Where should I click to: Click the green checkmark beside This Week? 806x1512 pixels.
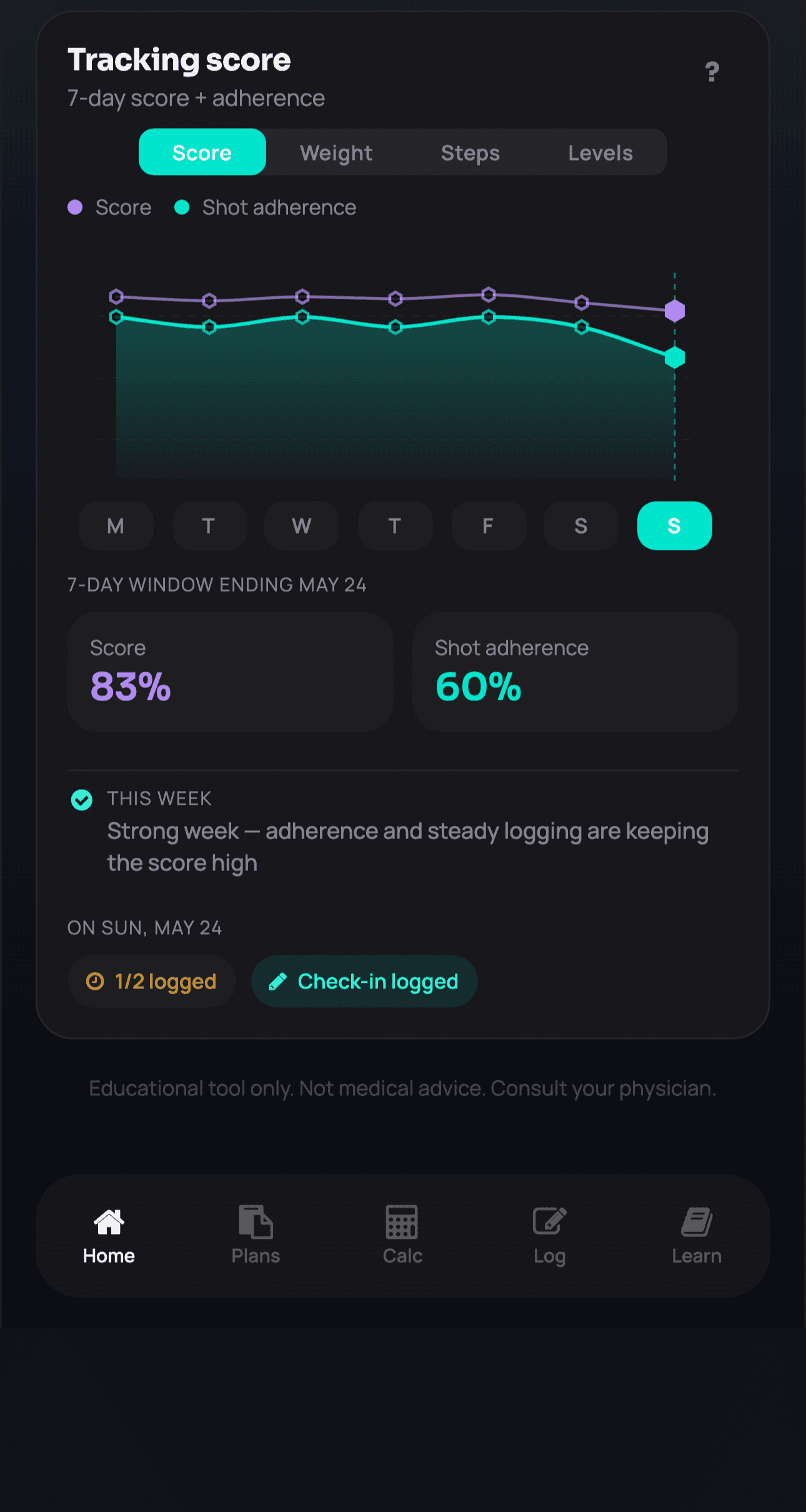[82, 799]
